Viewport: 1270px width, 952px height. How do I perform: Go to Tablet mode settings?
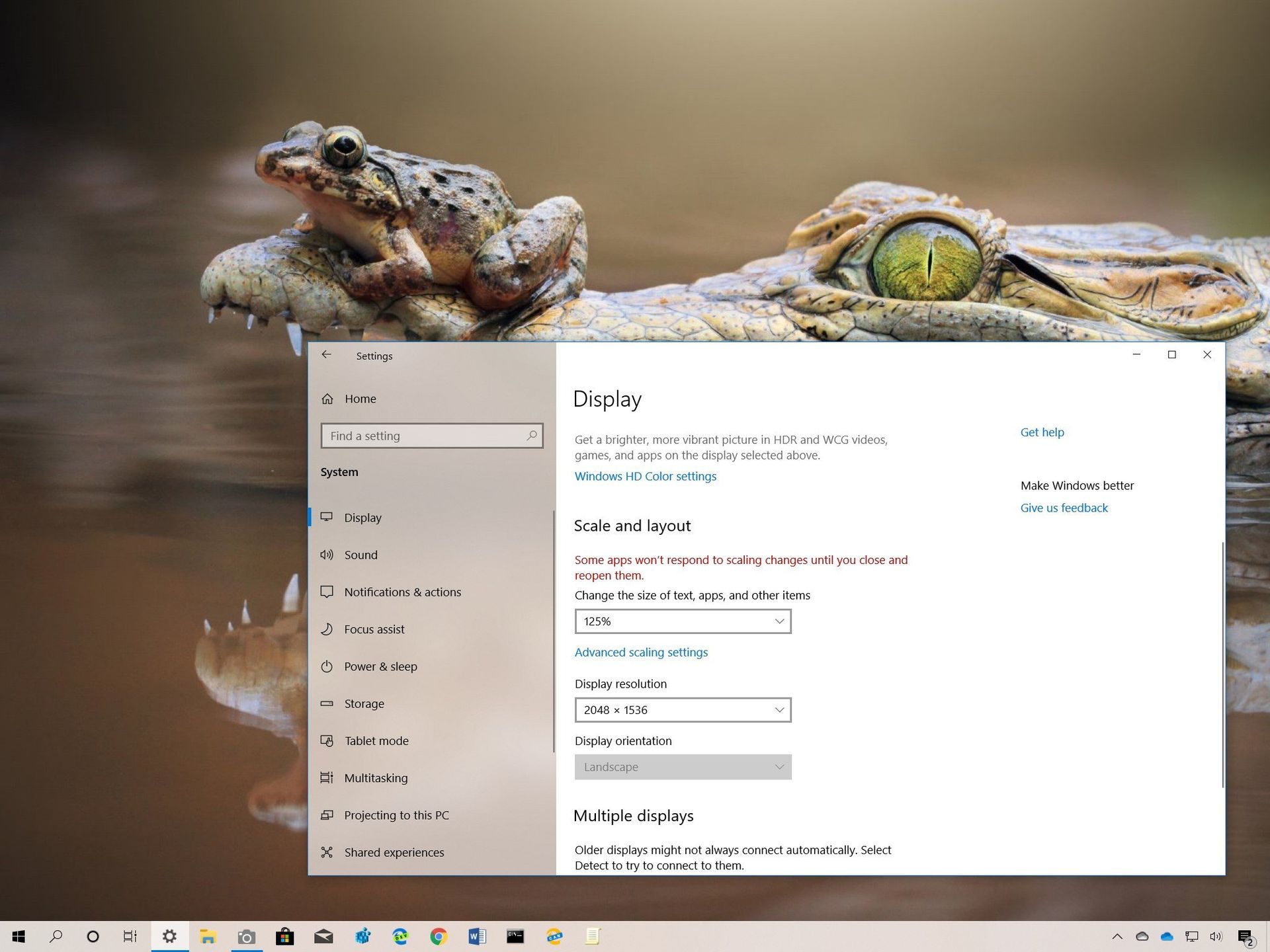point(376,740)
